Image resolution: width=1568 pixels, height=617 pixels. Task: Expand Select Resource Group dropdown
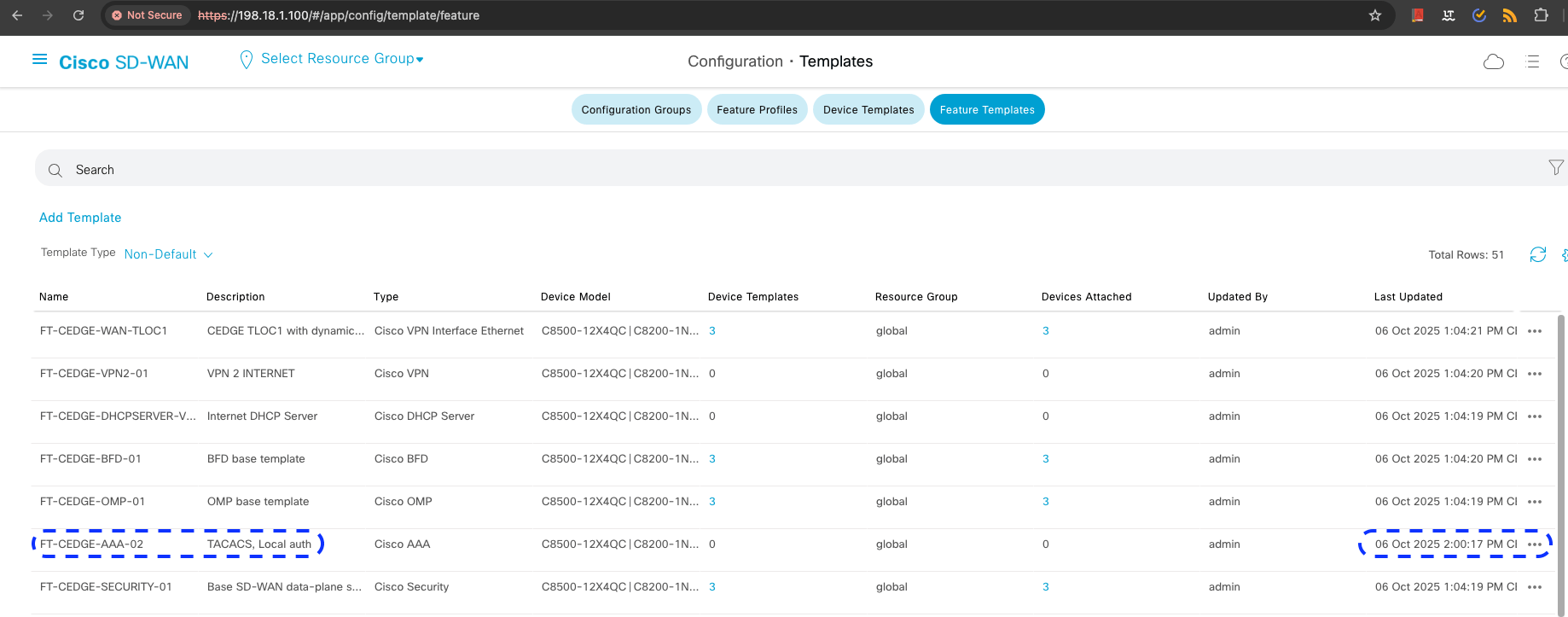[342, 59]
